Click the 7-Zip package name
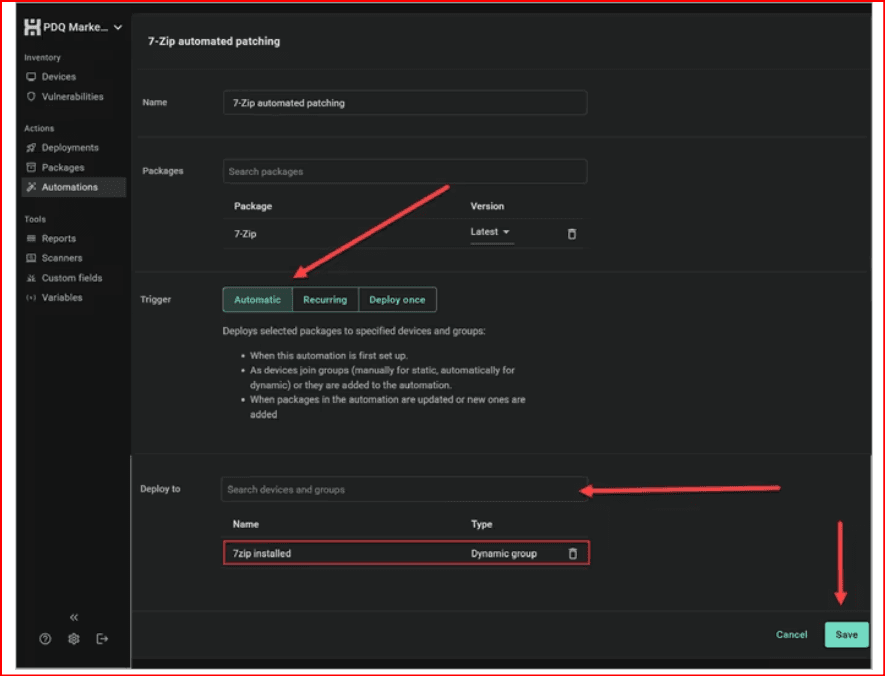 [245, 234]
